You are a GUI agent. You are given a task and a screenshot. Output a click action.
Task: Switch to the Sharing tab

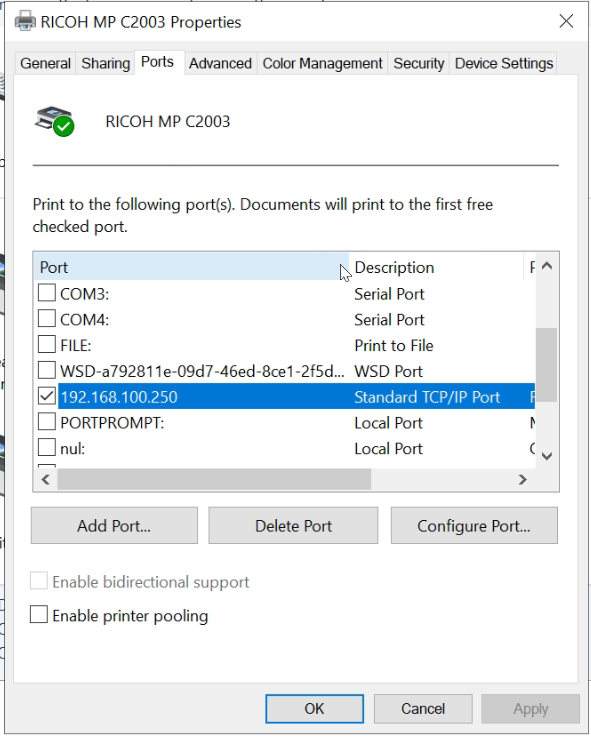(105, 63)
